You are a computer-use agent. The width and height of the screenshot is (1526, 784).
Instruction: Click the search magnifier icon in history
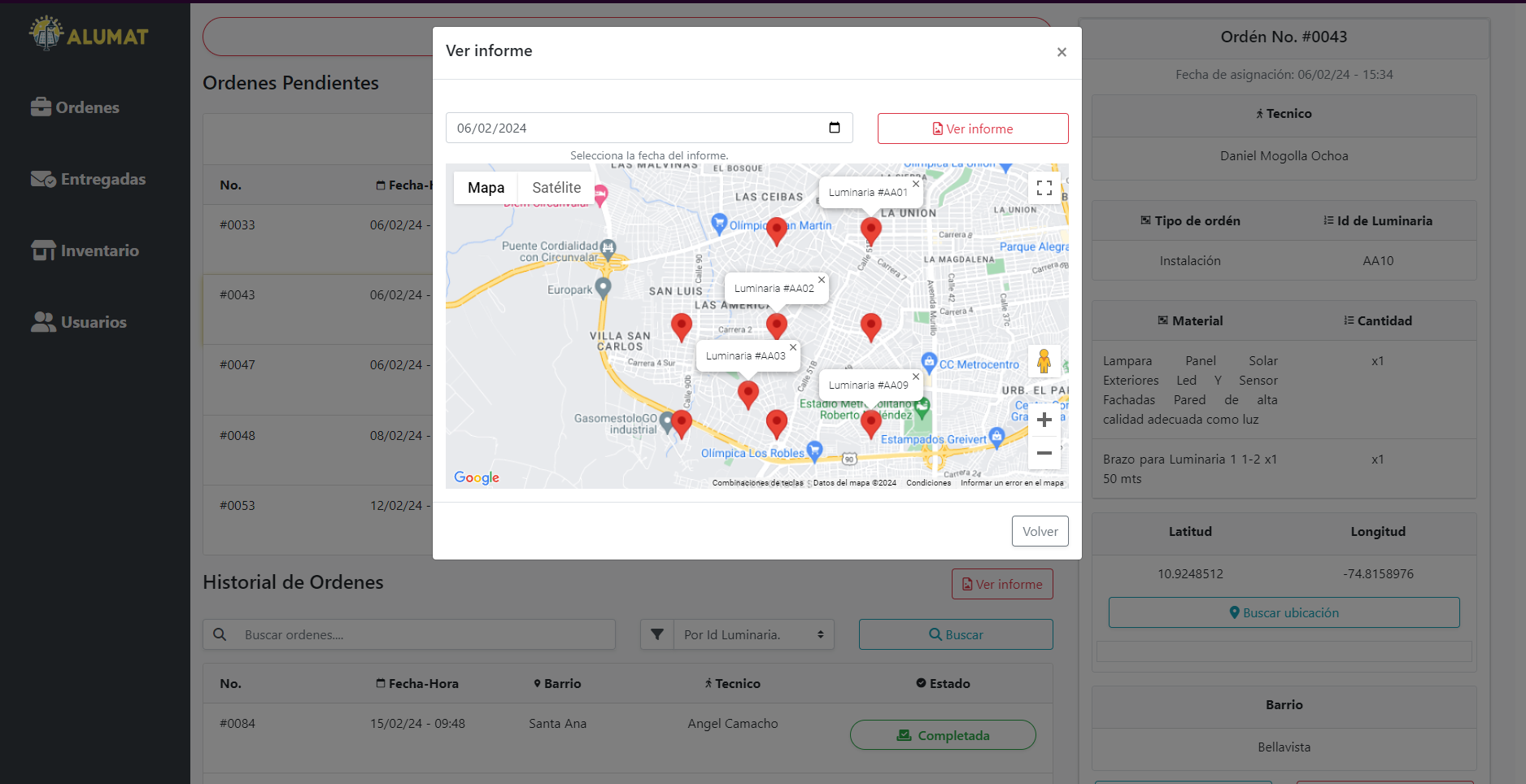pos(220,634)
